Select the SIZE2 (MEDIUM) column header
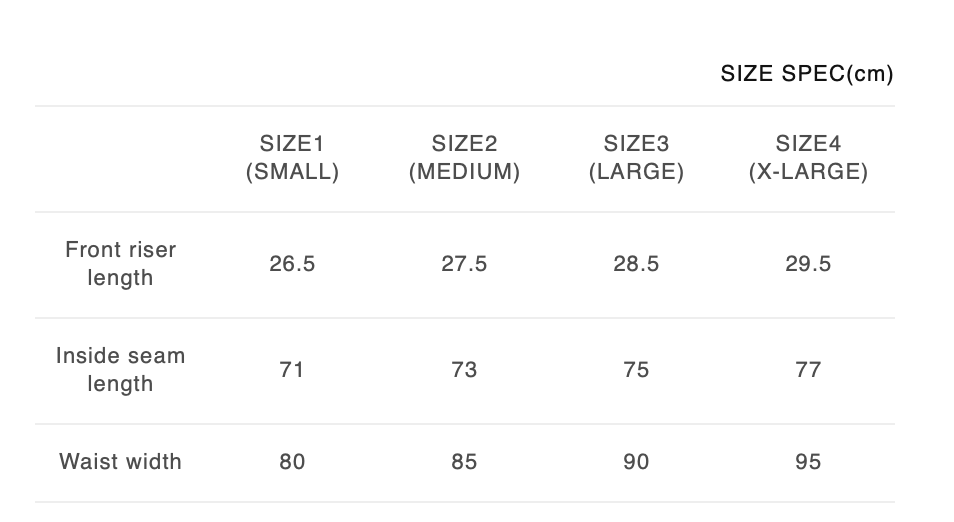Screen dimensions: 954x522 (x=464, y=158)
